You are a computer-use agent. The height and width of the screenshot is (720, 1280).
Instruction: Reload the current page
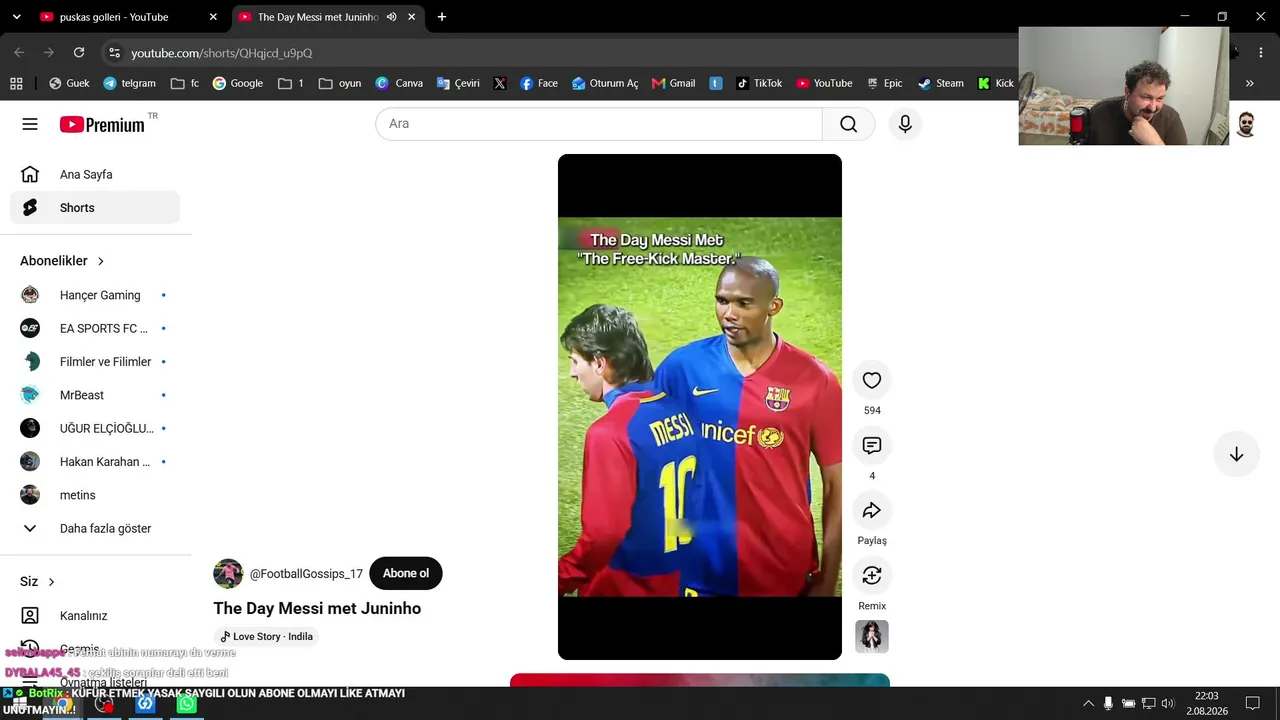pos(79,53)
